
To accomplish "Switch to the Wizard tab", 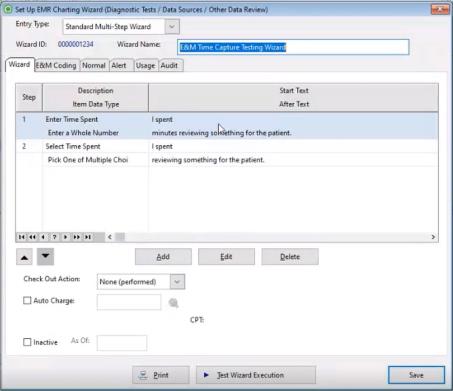I will 19,65.
